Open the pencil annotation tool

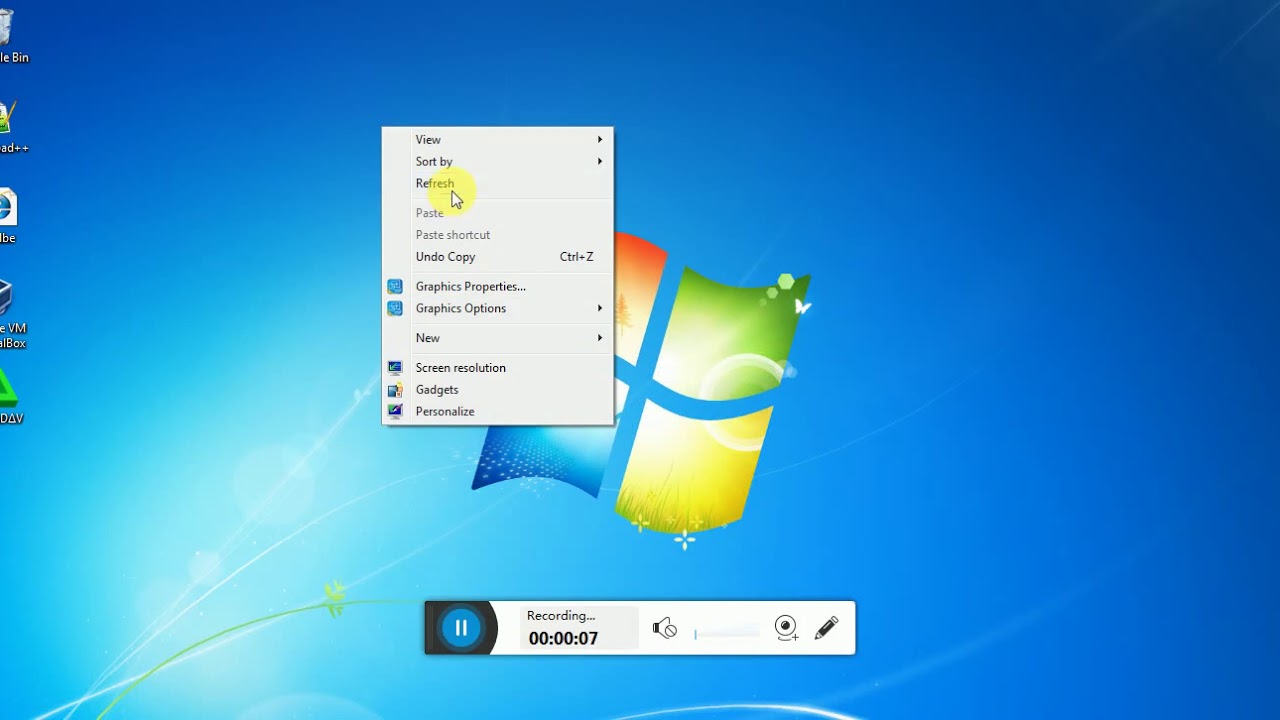tap(826, 628)
